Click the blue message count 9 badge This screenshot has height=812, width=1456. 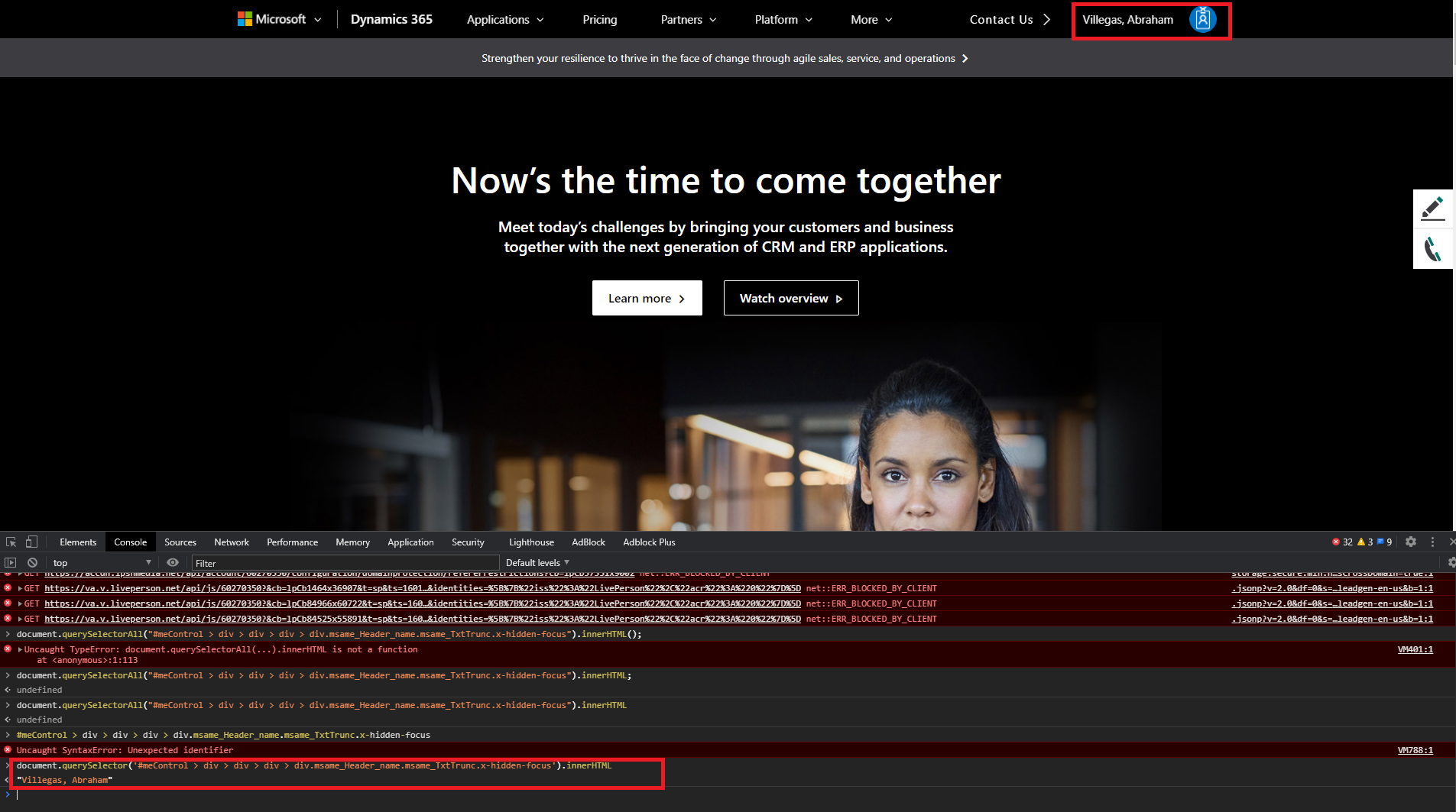[1385, 542]
